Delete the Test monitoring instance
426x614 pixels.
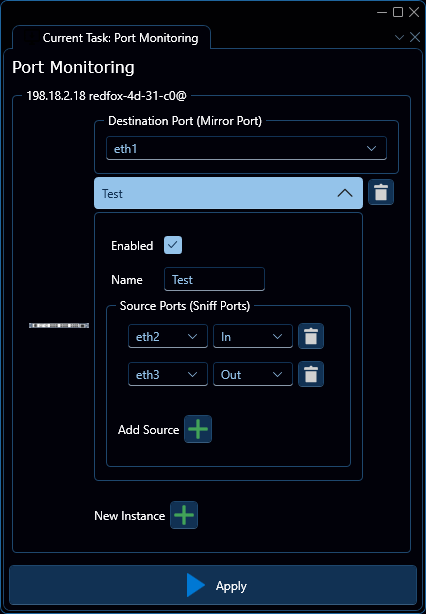381,192
